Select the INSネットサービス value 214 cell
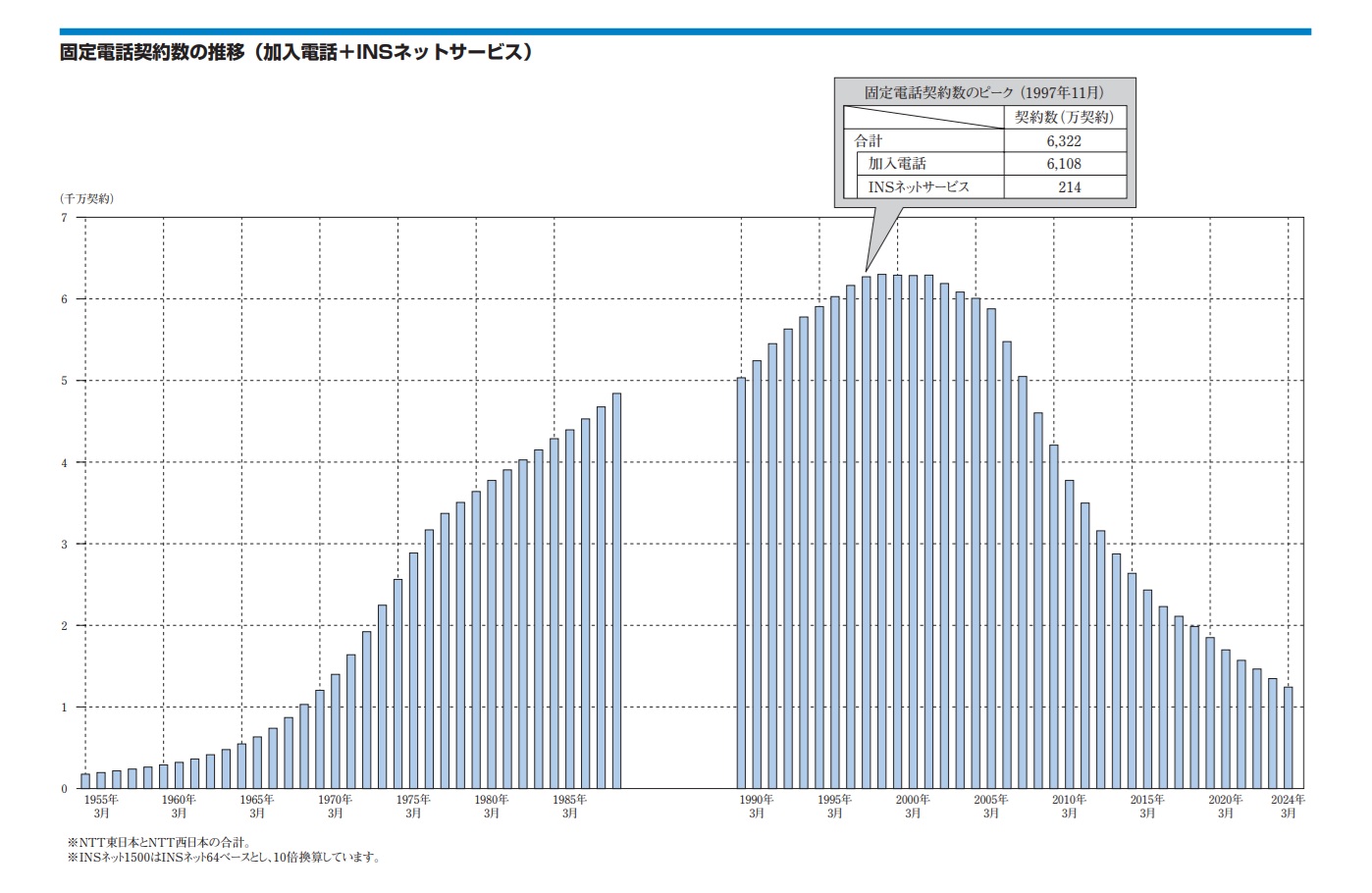This screenshot has height=893, width=1372. (1069, 186)
